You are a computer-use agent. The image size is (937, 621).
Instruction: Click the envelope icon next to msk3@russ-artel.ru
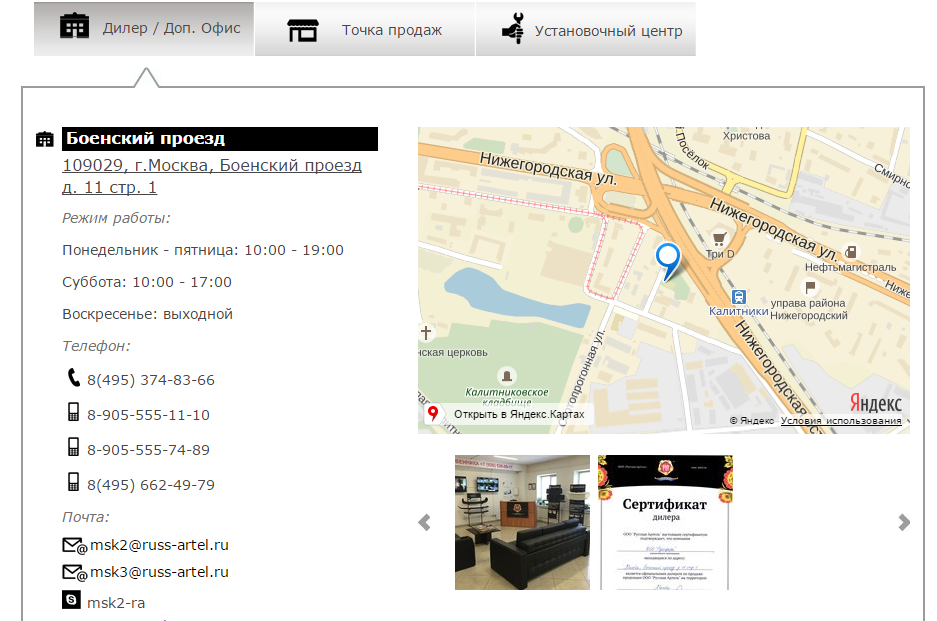point(74,572)
